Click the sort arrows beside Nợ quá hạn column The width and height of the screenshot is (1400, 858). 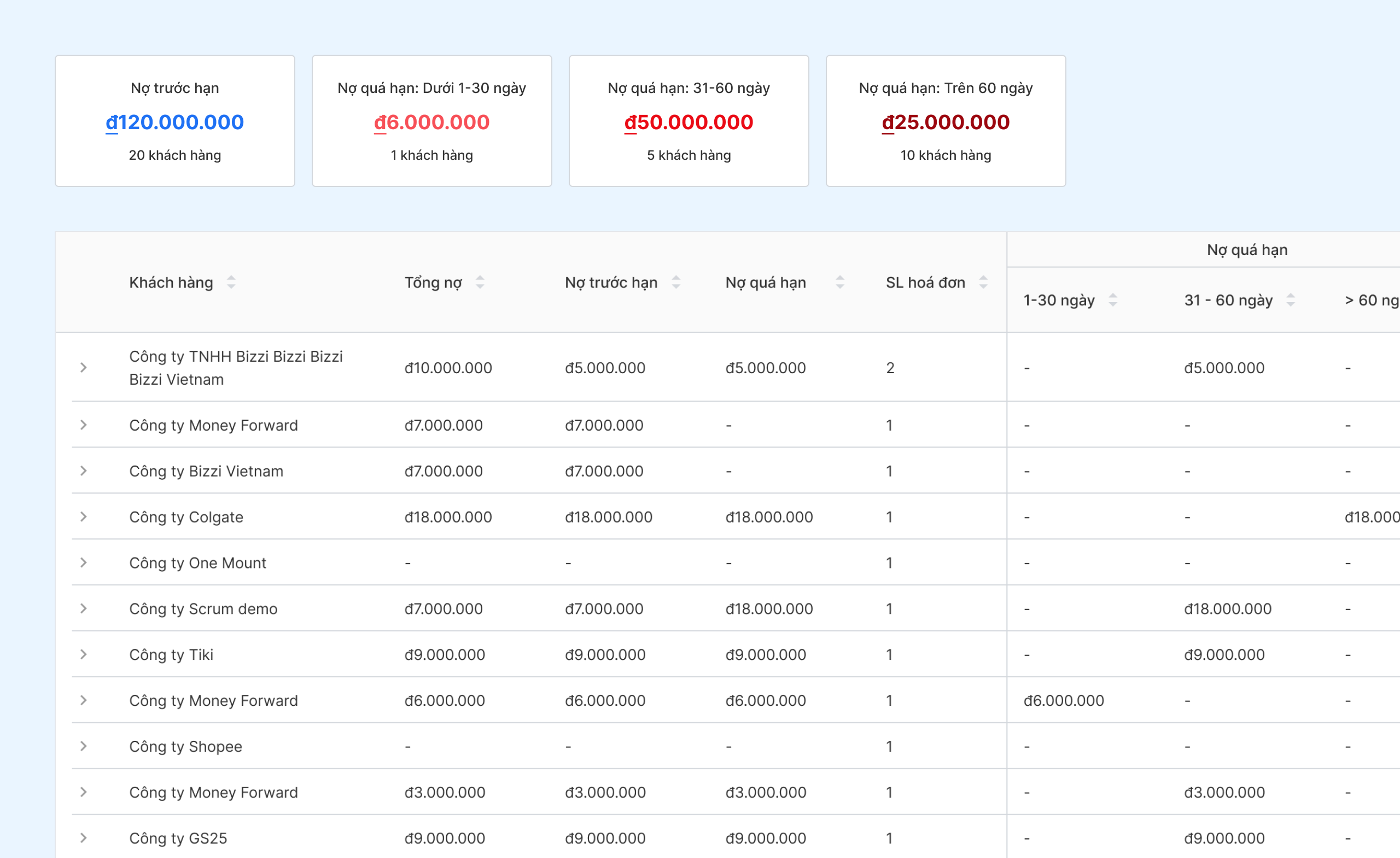pos(840,282)
